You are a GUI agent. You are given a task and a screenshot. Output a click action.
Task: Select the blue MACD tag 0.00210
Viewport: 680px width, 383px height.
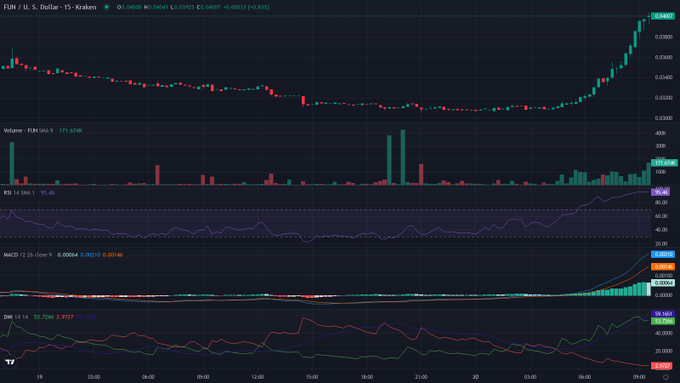point(663,254)
